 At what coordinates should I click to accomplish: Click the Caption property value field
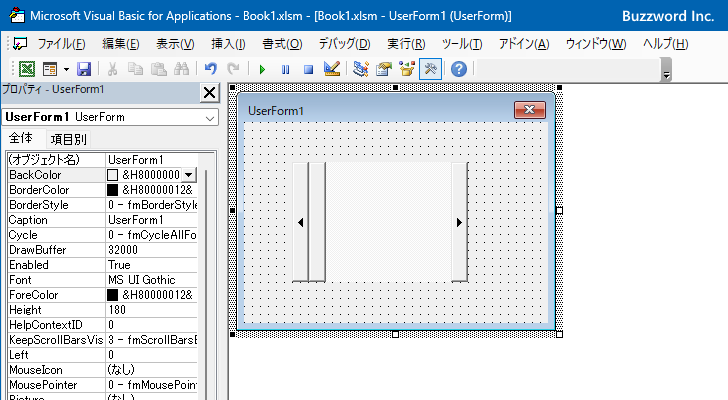[150, 220]
